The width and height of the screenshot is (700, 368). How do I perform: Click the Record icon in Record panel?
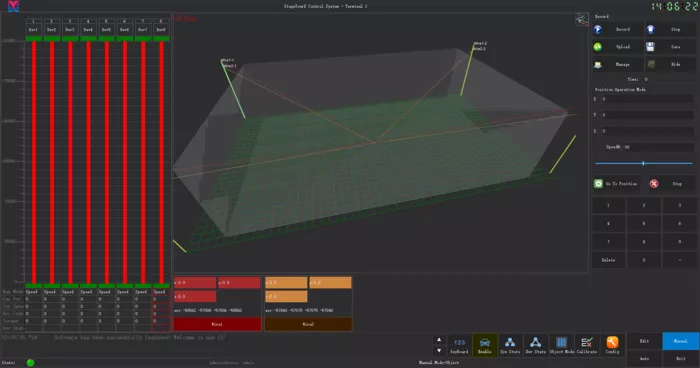coord(598,29)
